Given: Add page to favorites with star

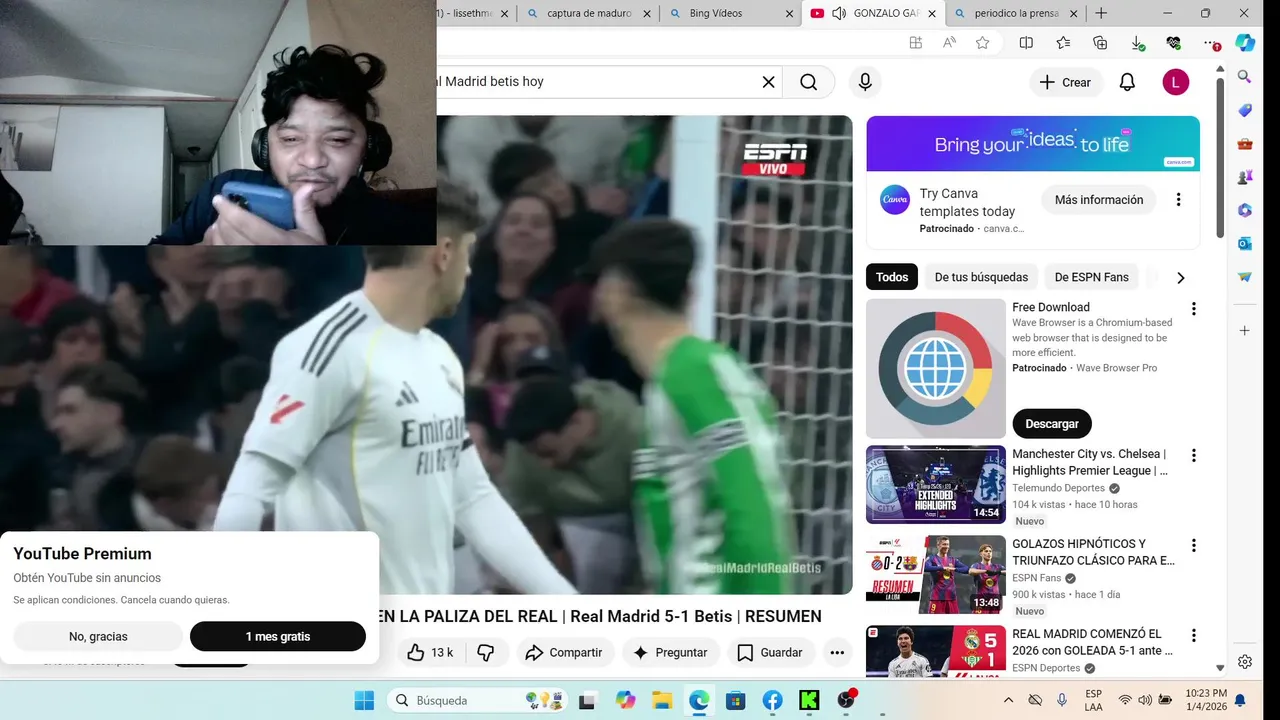Looking at the screenshot, I should 983,43.
